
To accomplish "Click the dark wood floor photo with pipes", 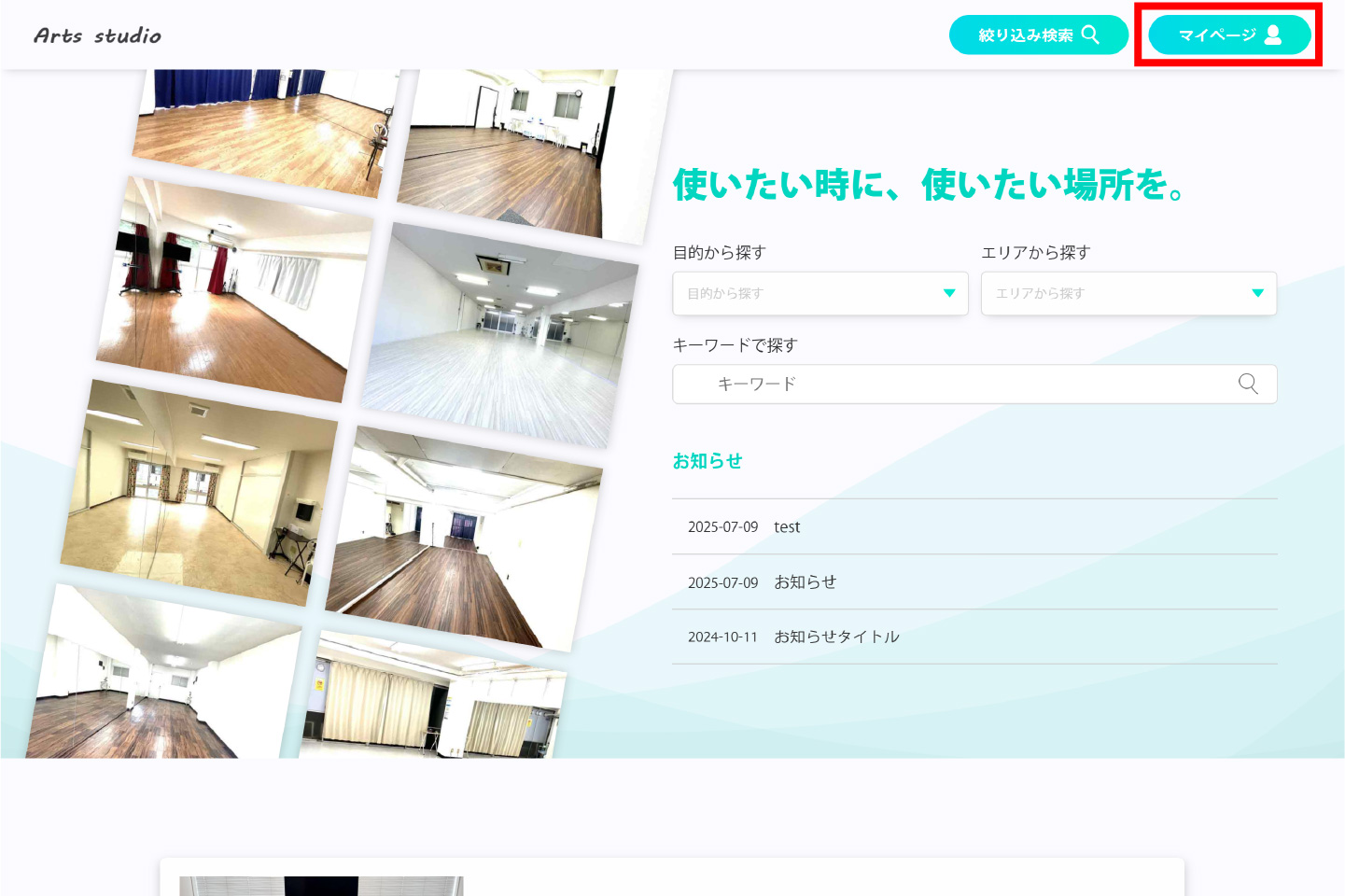I will click(464, 539).
